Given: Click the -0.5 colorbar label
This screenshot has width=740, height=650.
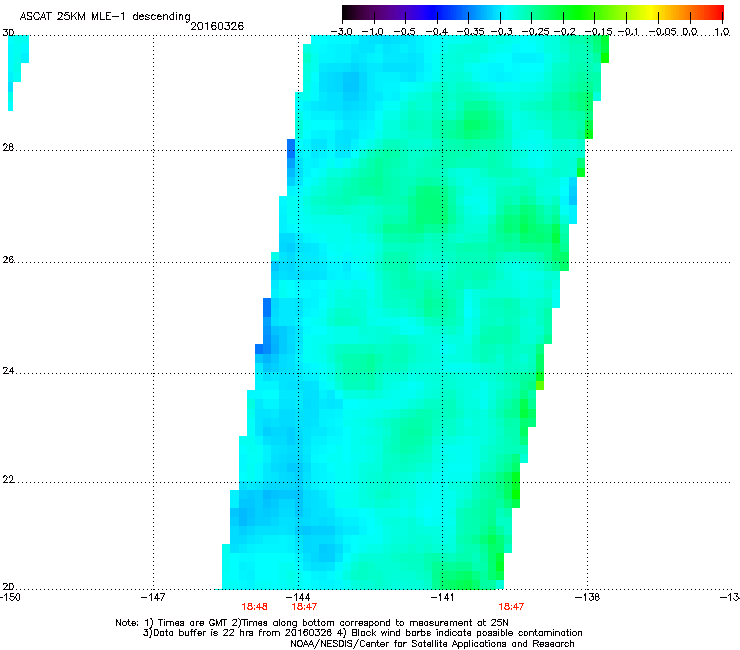Looking at the screenshot, I should (x=404, y=32).
